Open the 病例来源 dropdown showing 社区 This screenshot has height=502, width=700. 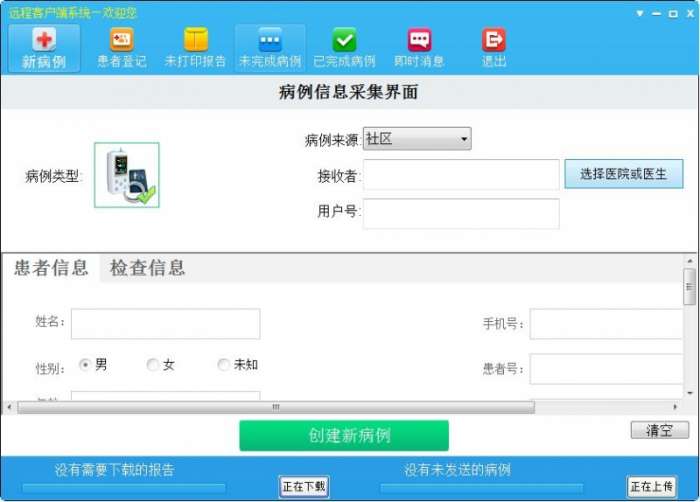point(417,139)
